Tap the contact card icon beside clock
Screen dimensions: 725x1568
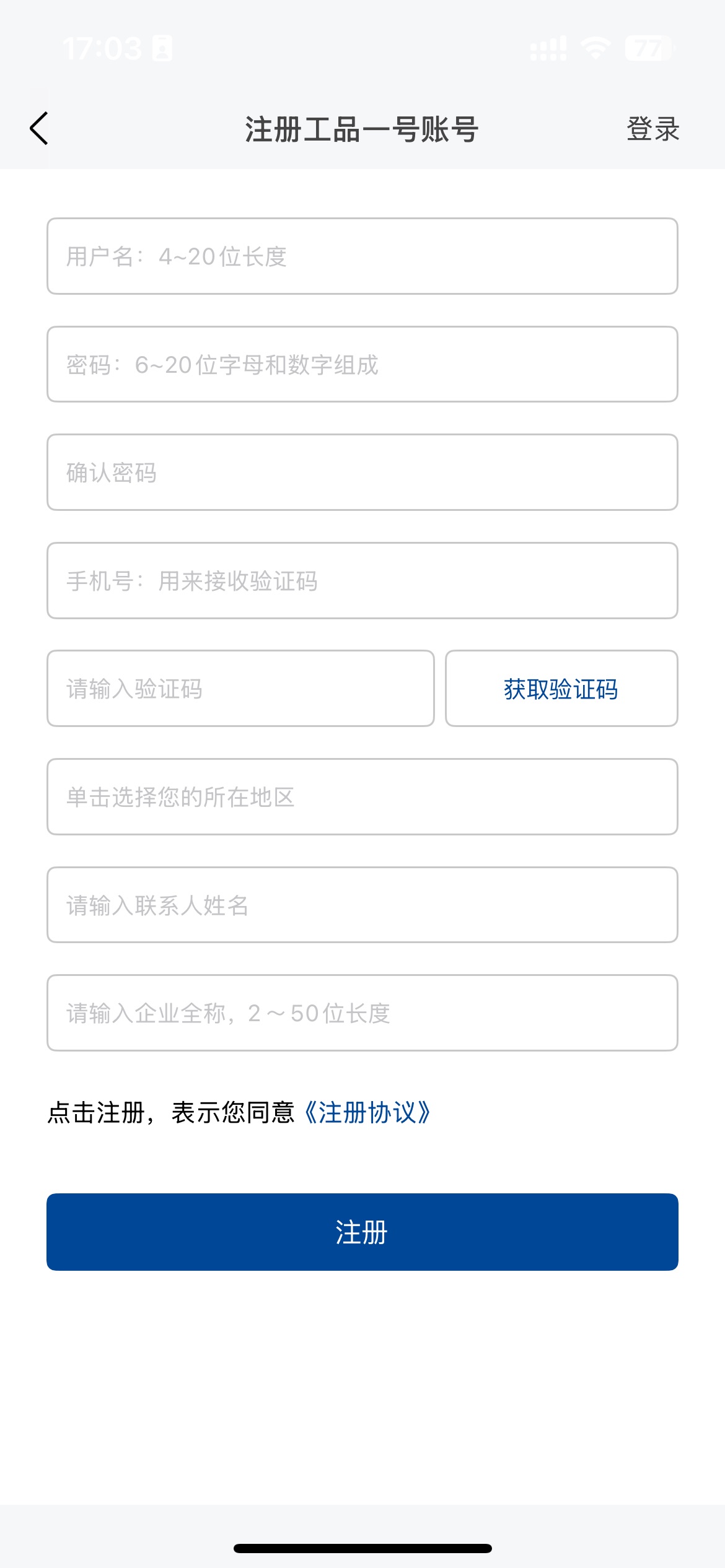(162, 48)
